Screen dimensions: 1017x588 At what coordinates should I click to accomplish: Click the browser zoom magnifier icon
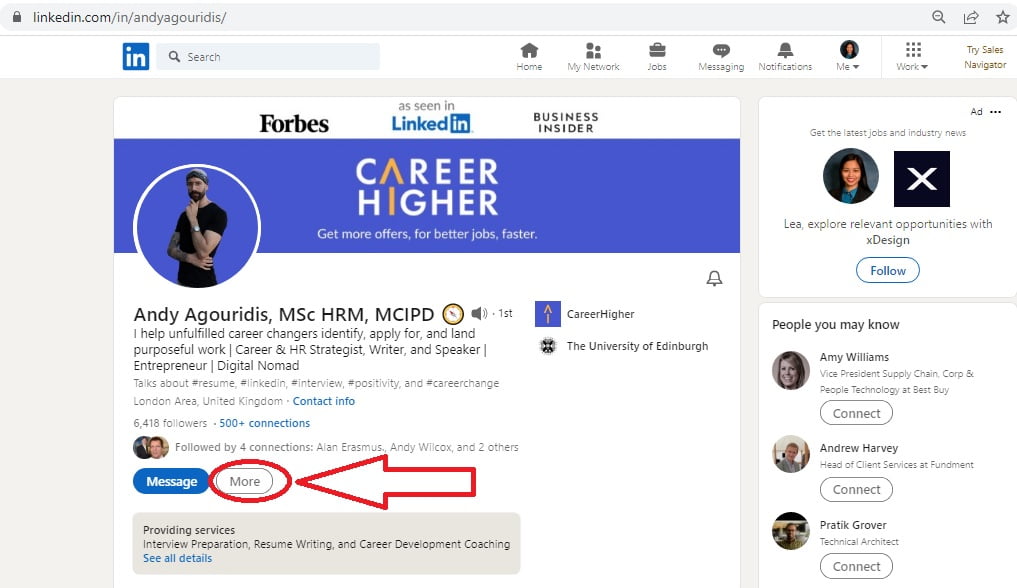point(939,17)
